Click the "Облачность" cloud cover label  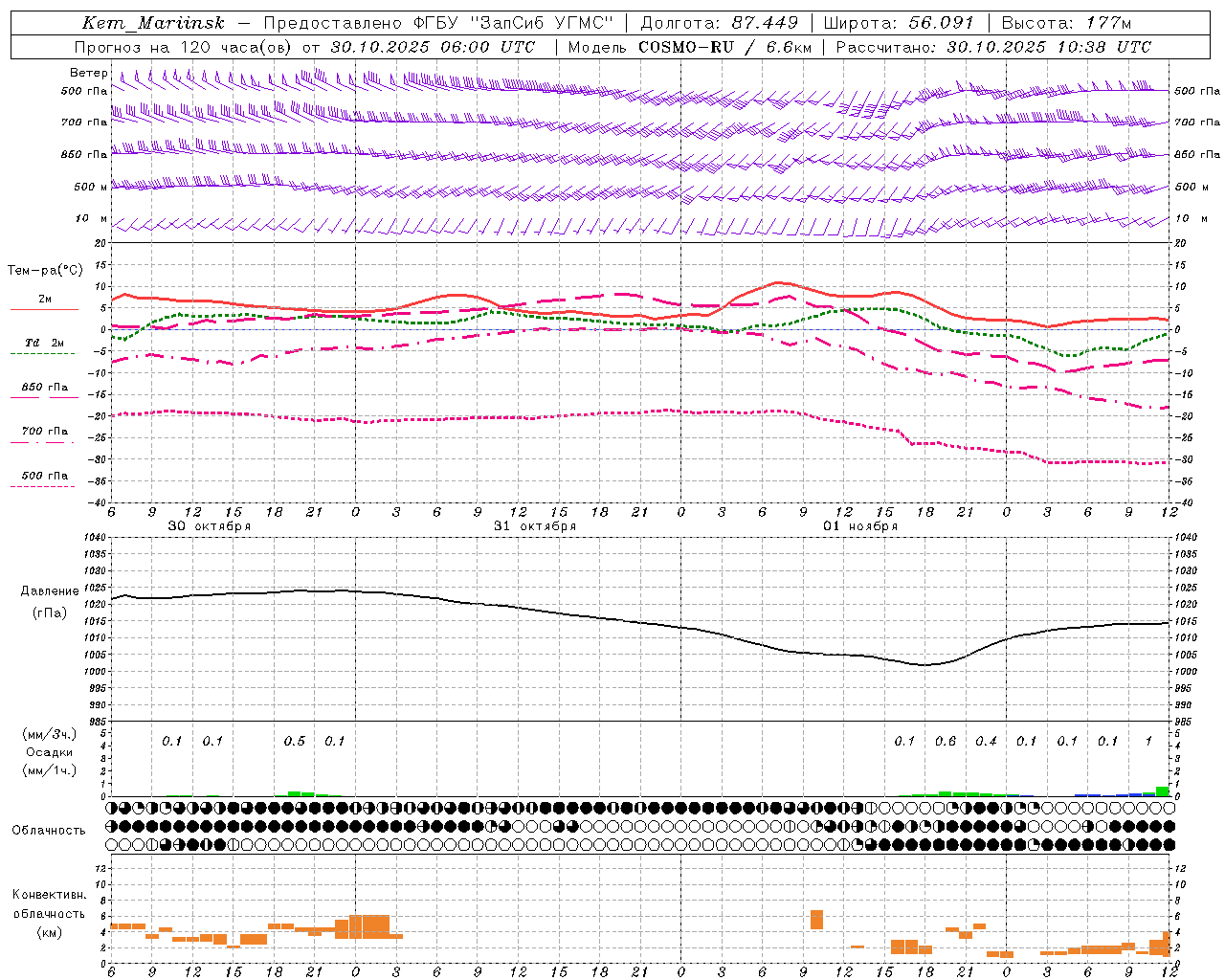(49, 831)
